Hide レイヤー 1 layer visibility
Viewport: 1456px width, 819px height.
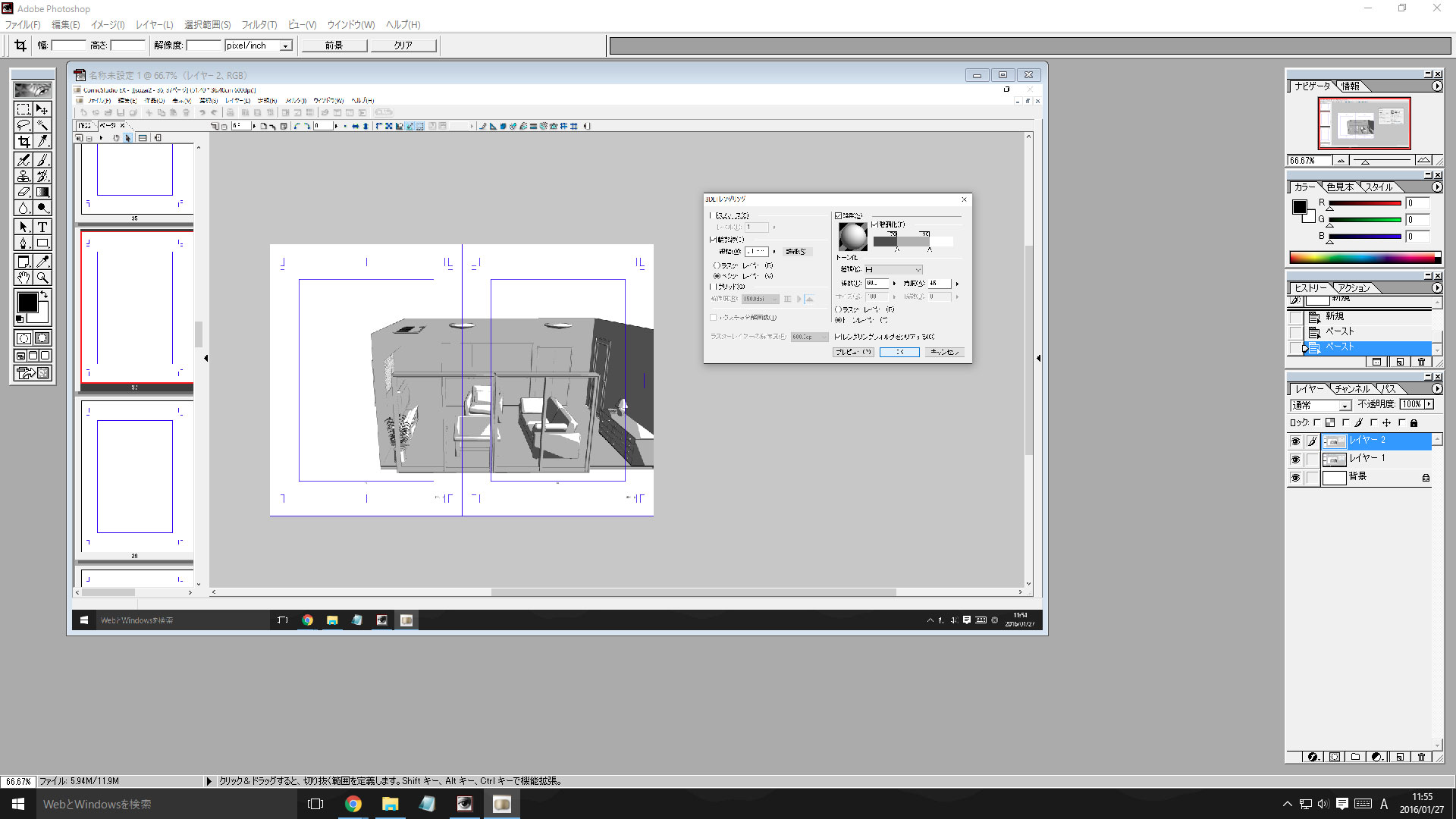point(1295,460)
